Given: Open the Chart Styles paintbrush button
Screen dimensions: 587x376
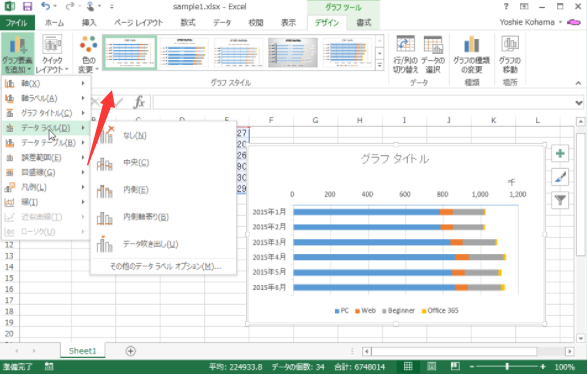Looking at the screenshot, I should 560,177.
